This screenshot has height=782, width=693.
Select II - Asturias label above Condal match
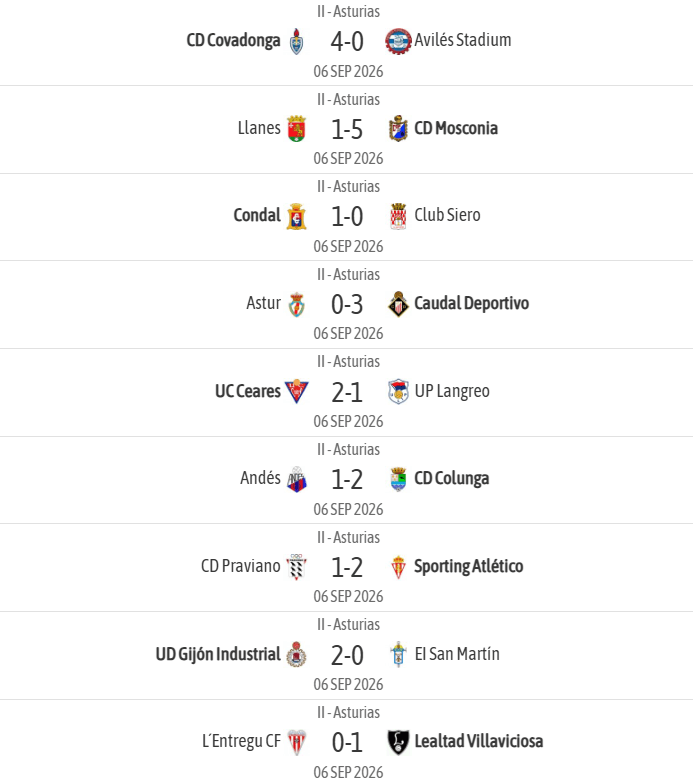click(348, 187)
